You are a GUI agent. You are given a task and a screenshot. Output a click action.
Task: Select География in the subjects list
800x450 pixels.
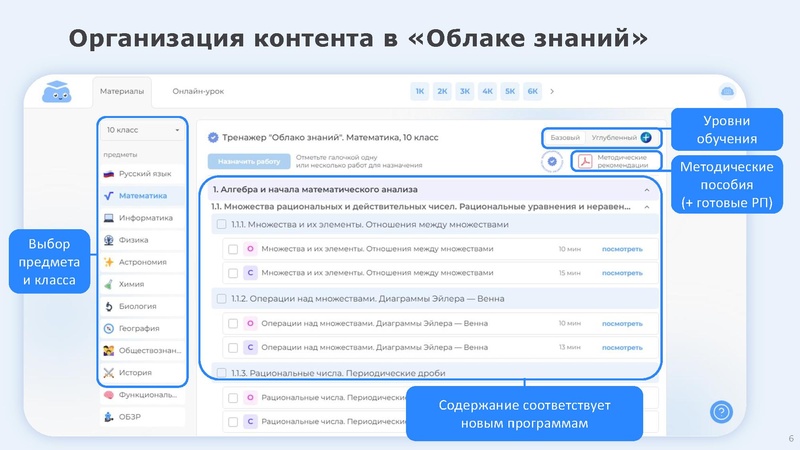[142, 328]
